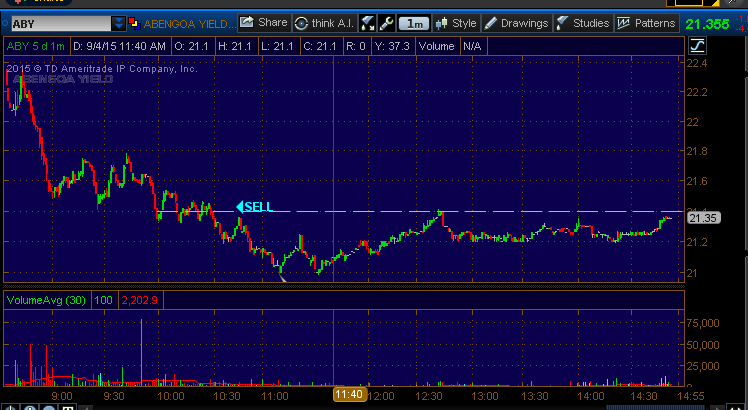Launch the think A.I. tool
The image size is (748, 410).
tap(323, 22)
